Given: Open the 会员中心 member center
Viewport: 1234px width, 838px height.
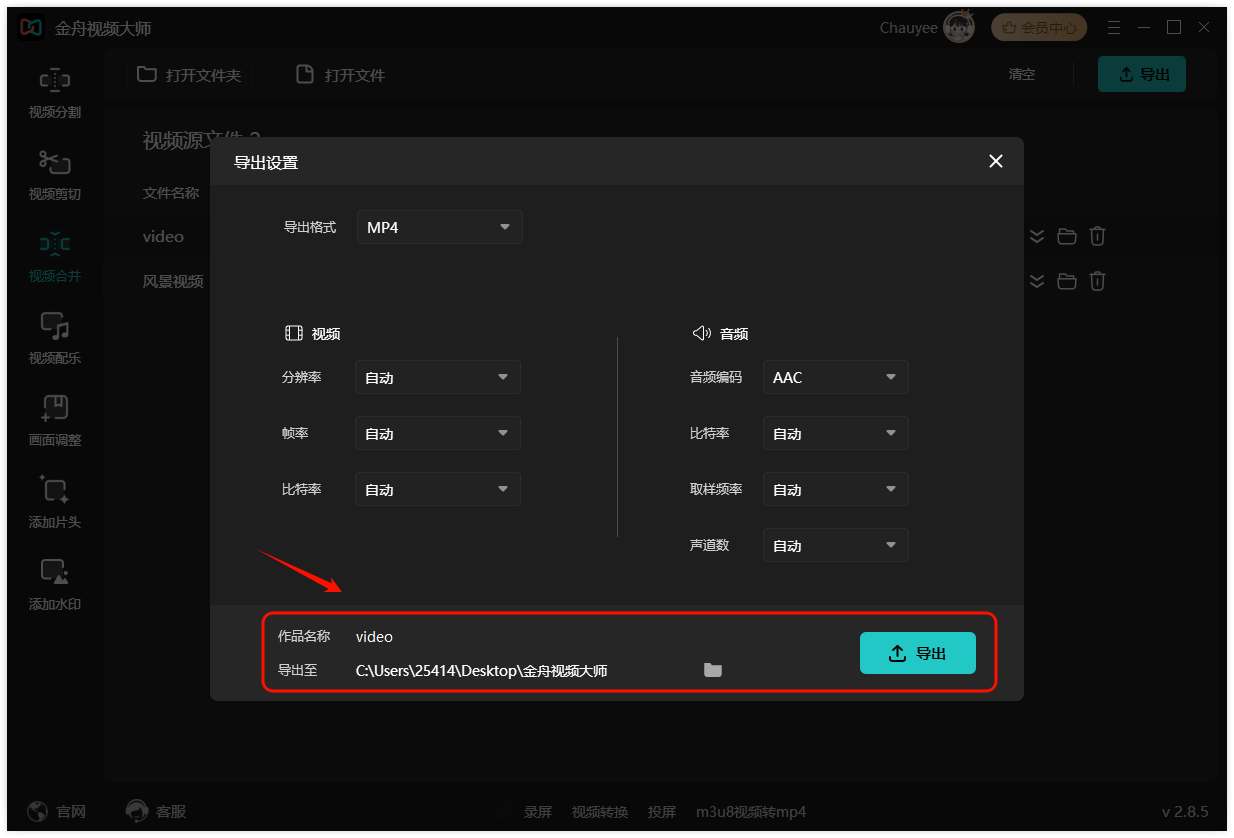Looking at the screenshot, I should [x=1039, y=28].
